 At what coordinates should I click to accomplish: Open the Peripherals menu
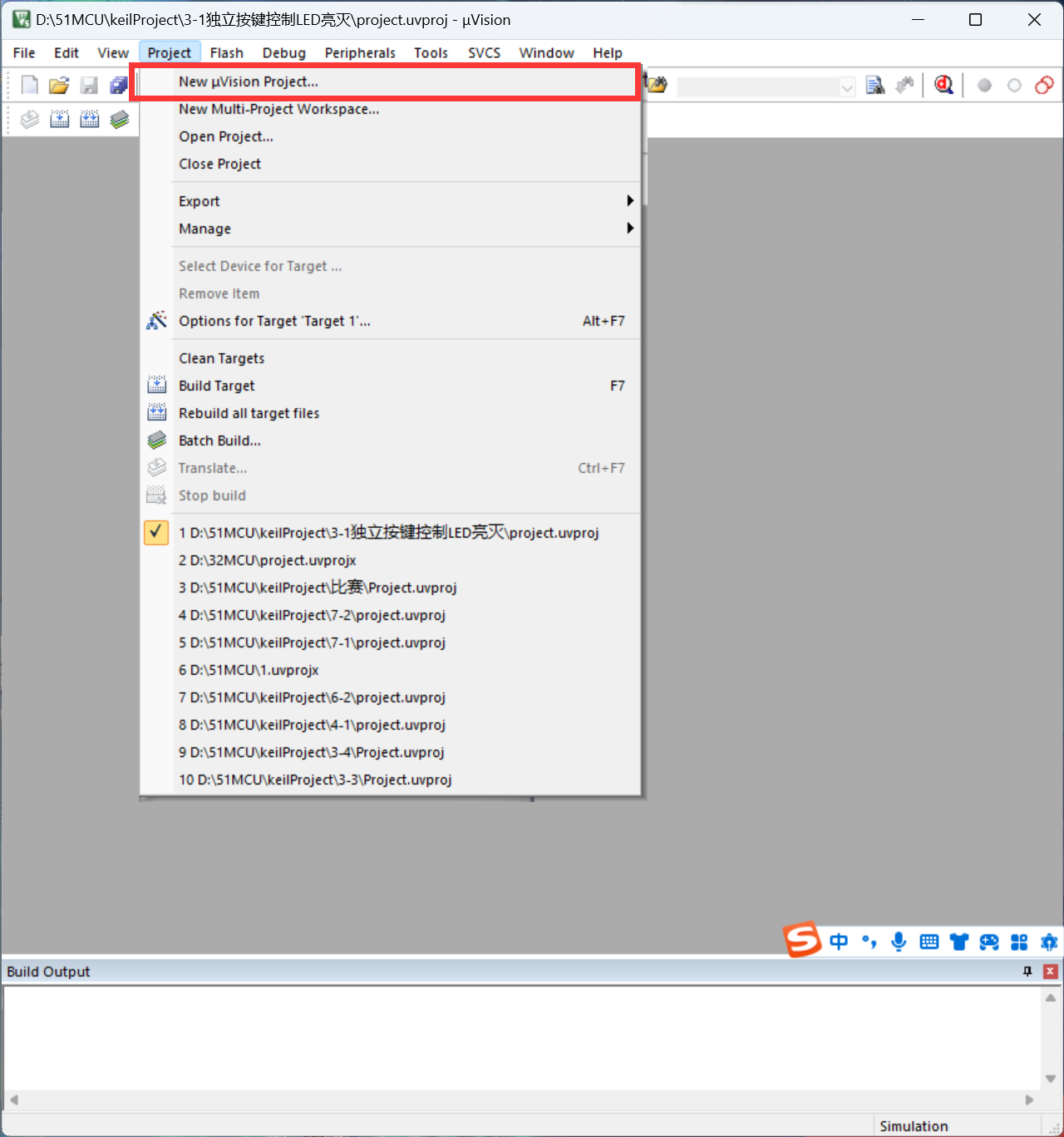click(x=360, y=52)
